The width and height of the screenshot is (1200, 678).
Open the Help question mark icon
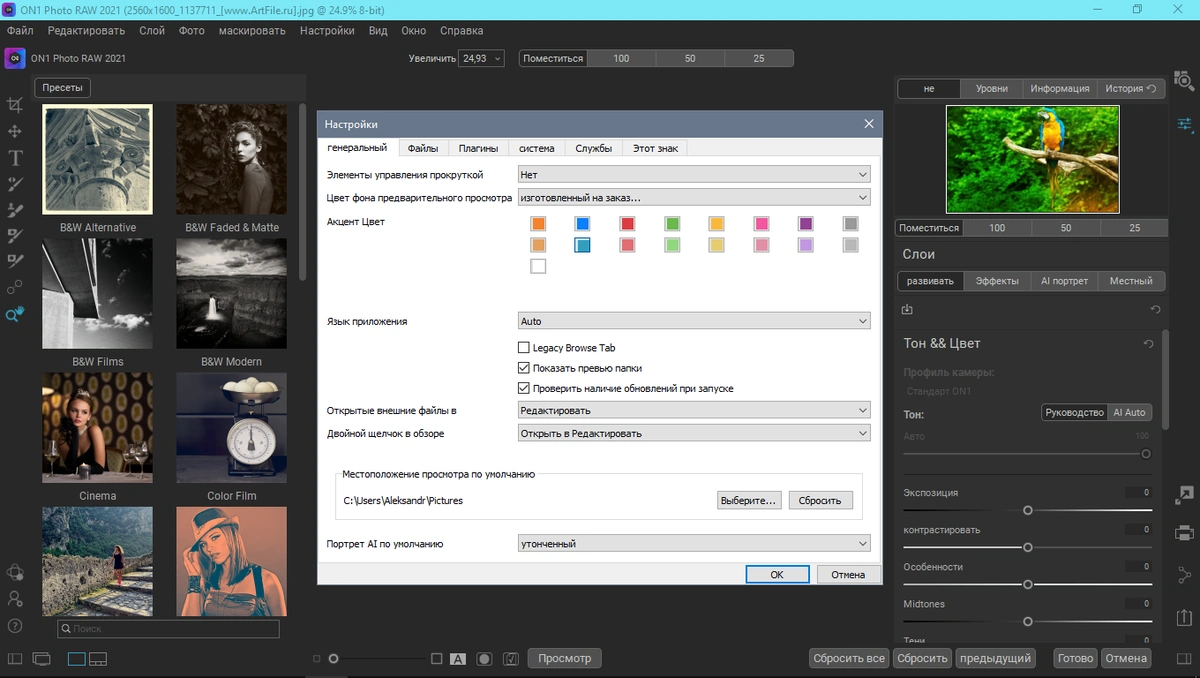tap(15, 626)
